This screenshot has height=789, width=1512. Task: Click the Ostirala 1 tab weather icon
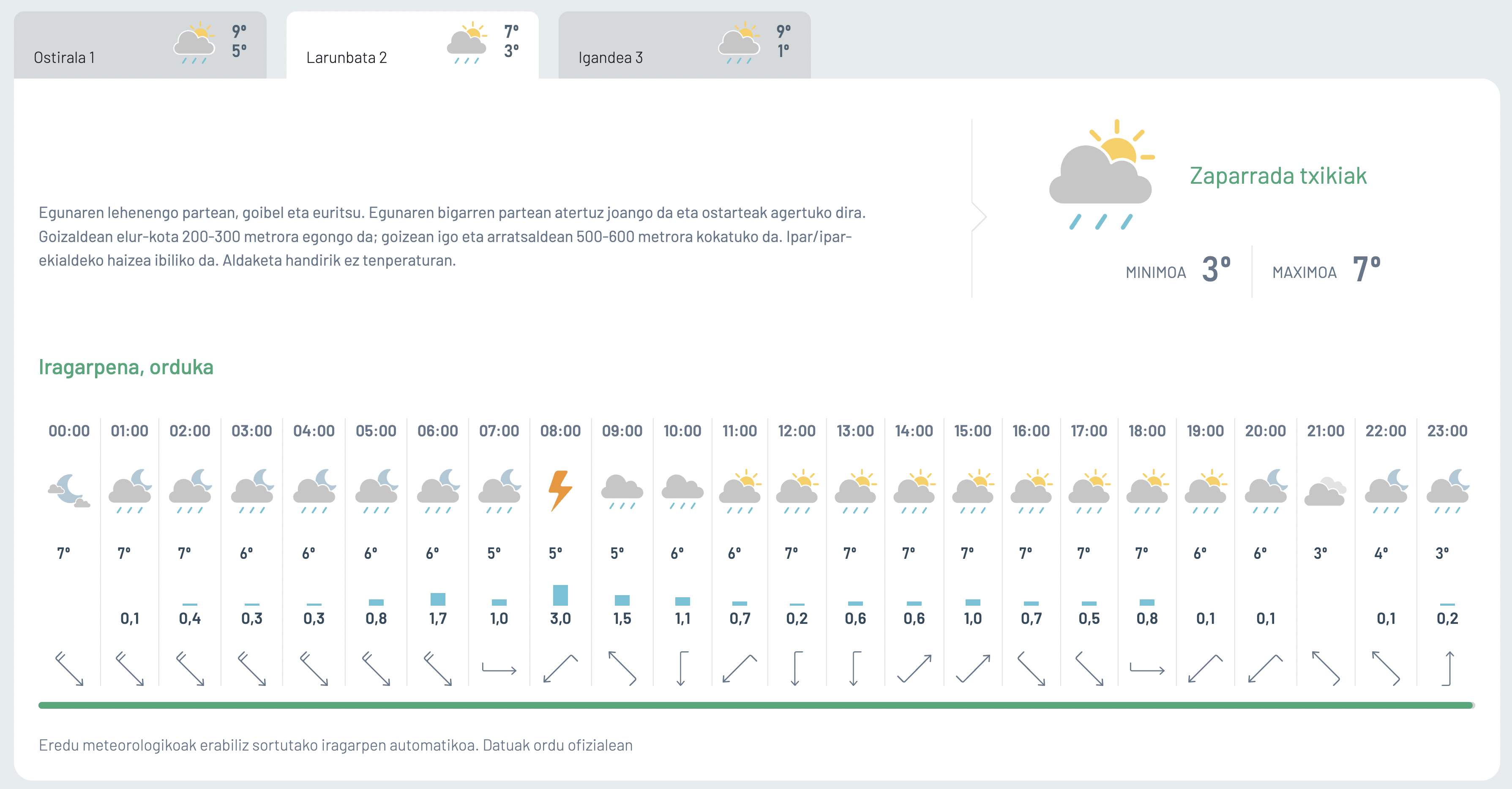[x=195, y=43]
